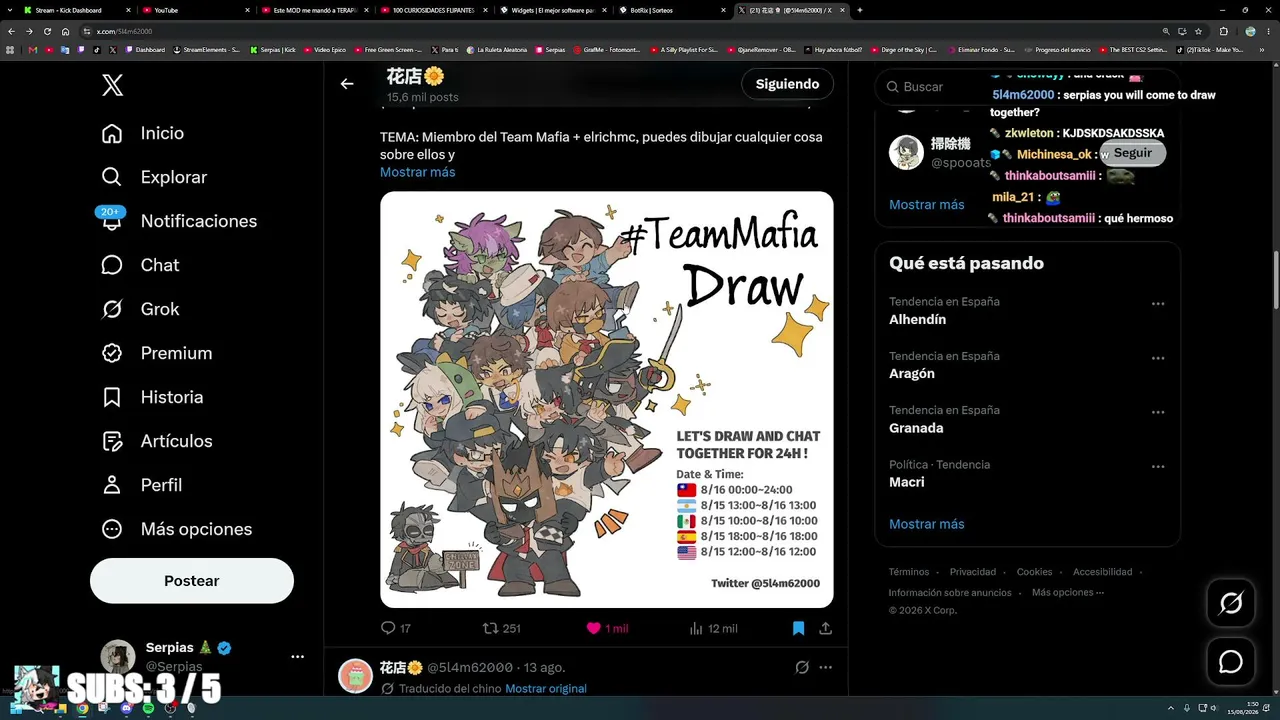Open the browser extensions puzzle icon
Viewport: 1280px width, 720px height.
tap(1223, 31)
